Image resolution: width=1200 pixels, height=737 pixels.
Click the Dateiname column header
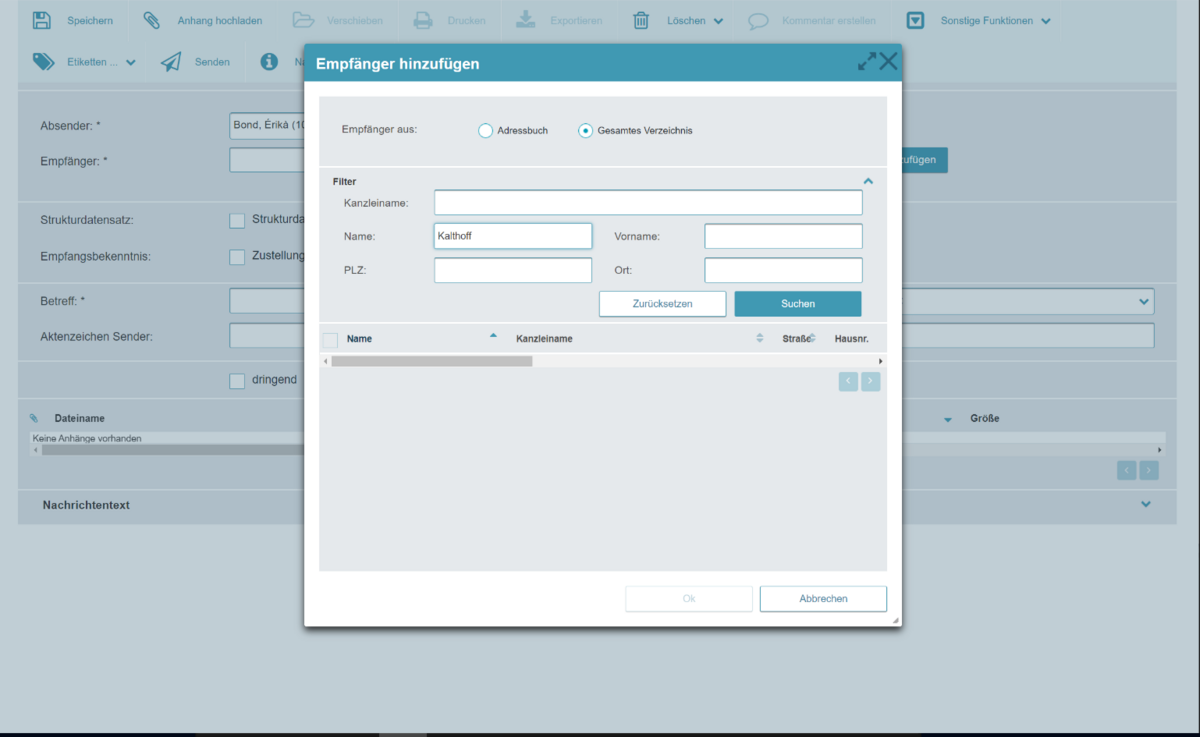coord(79,418)
